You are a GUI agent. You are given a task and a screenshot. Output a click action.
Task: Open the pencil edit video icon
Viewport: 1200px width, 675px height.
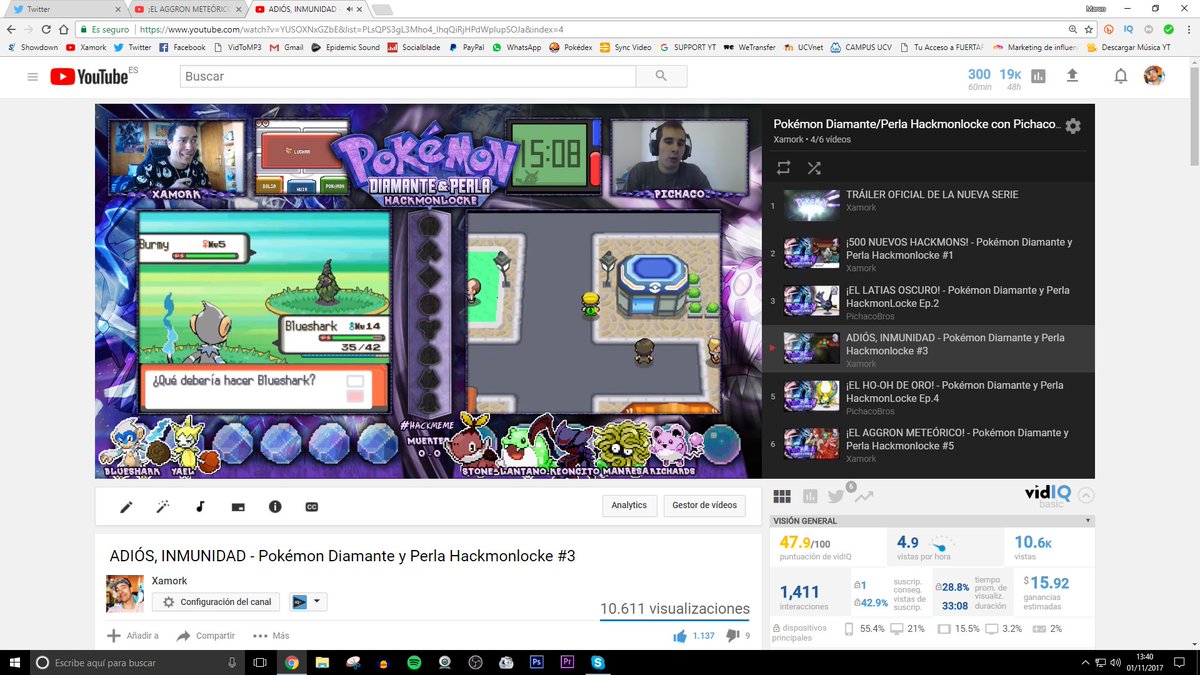(x=126, y=507)
